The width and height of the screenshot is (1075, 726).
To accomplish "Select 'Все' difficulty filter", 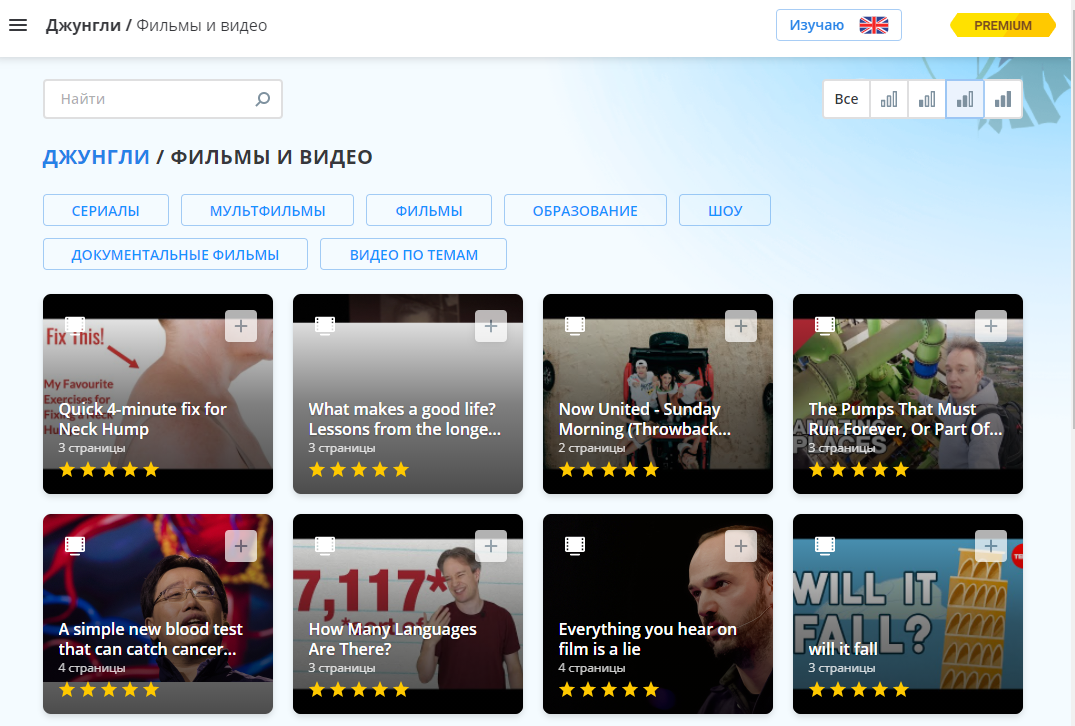I will pyautogui.click(x=847, y=99).
